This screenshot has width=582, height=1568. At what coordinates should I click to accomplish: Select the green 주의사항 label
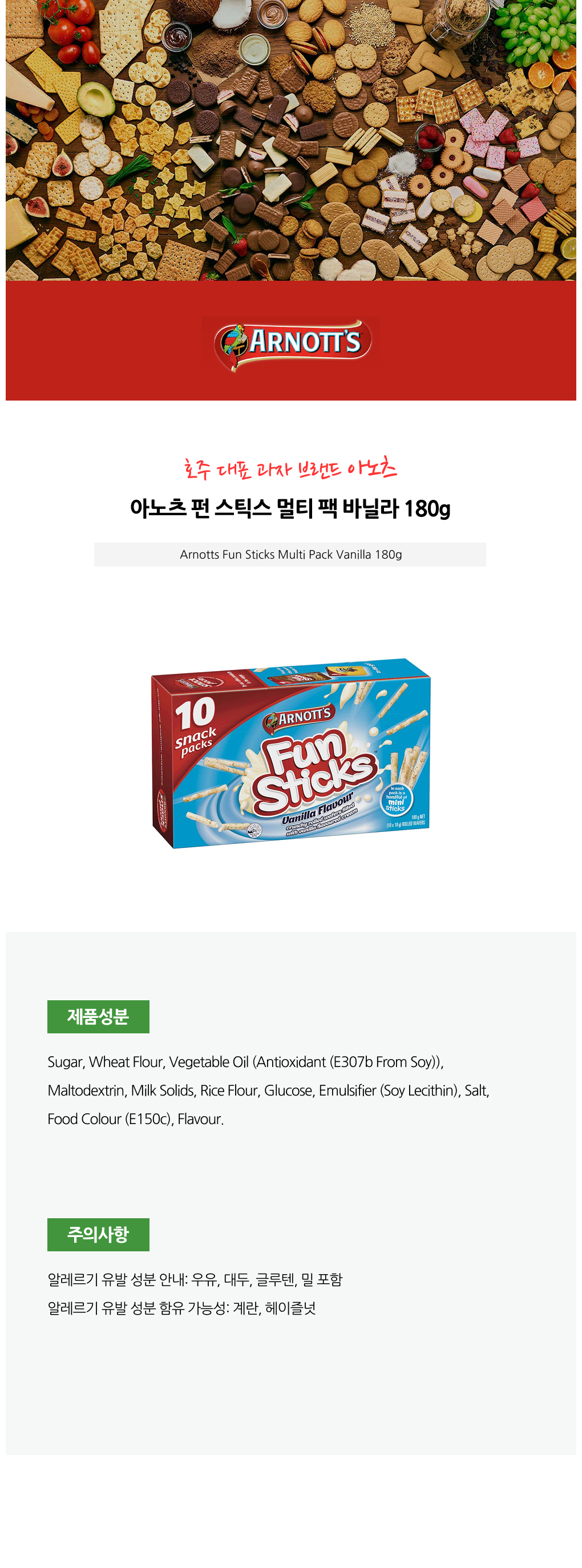click(x=98, y=1234)
